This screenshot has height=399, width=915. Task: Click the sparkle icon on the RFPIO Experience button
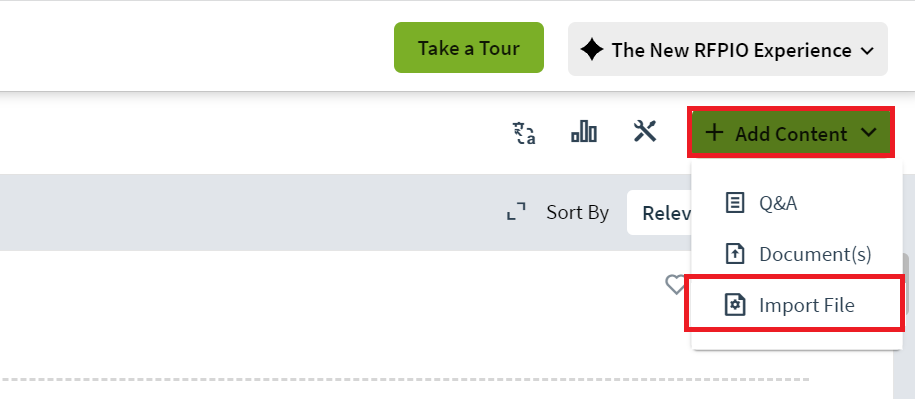pyautogui.click(x=592, y=50)
